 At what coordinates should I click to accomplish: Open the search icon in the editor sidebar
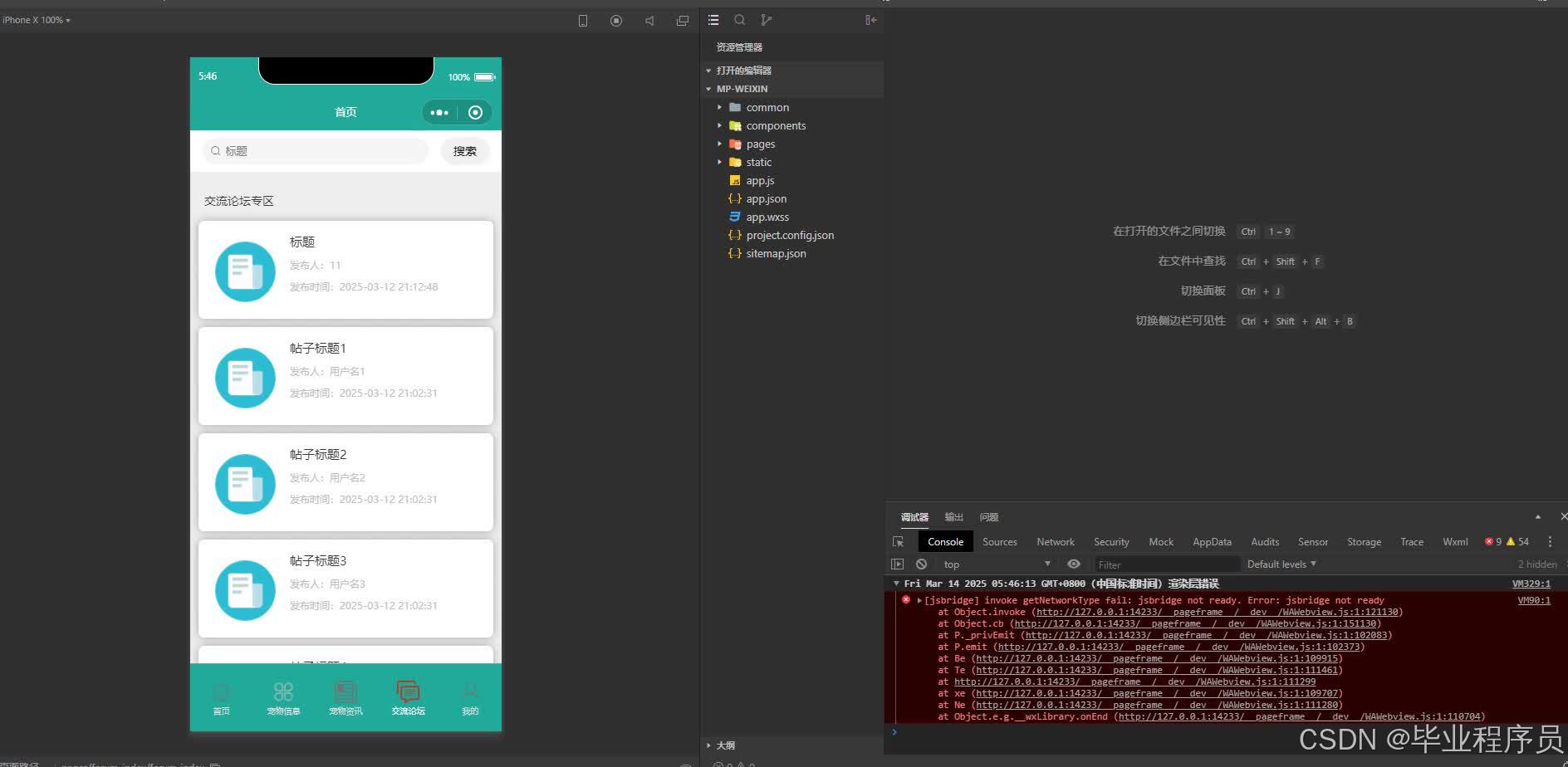point(739,20)
